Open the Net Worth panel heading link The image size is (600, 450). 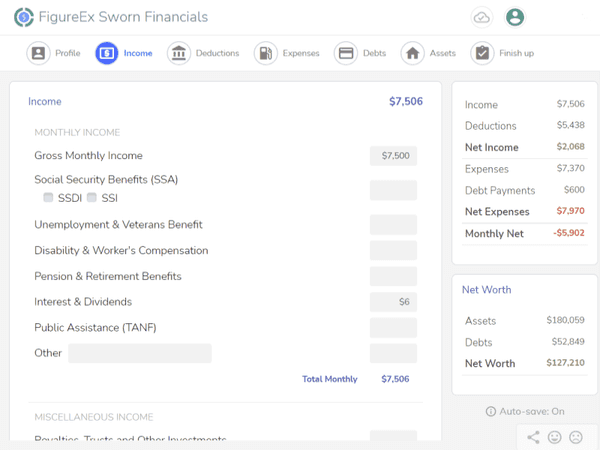[x=486, y=290]
